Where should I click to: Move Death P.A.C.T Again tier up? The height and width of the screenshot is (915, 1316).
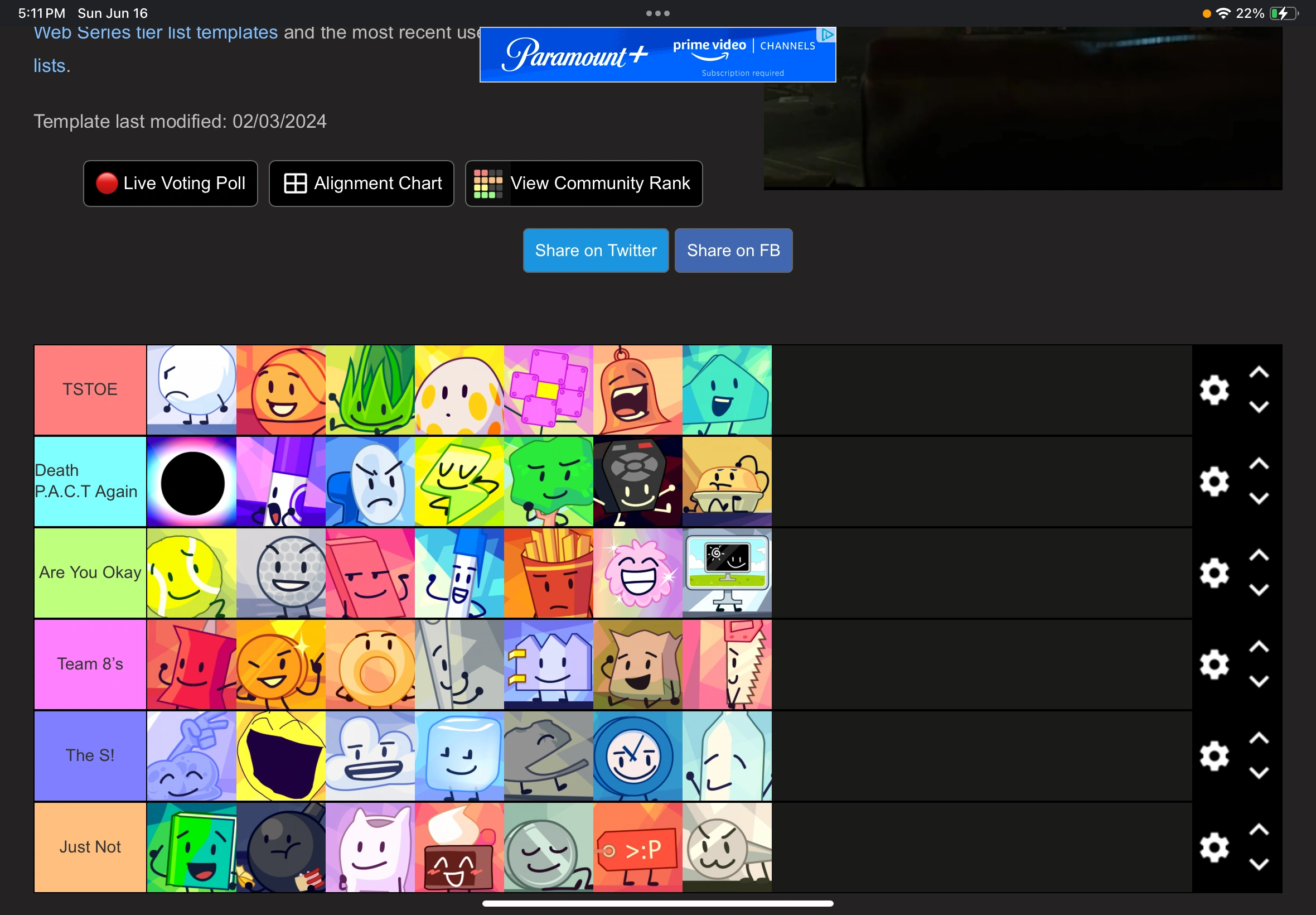pyautogui.click(x=1259, y=464)
